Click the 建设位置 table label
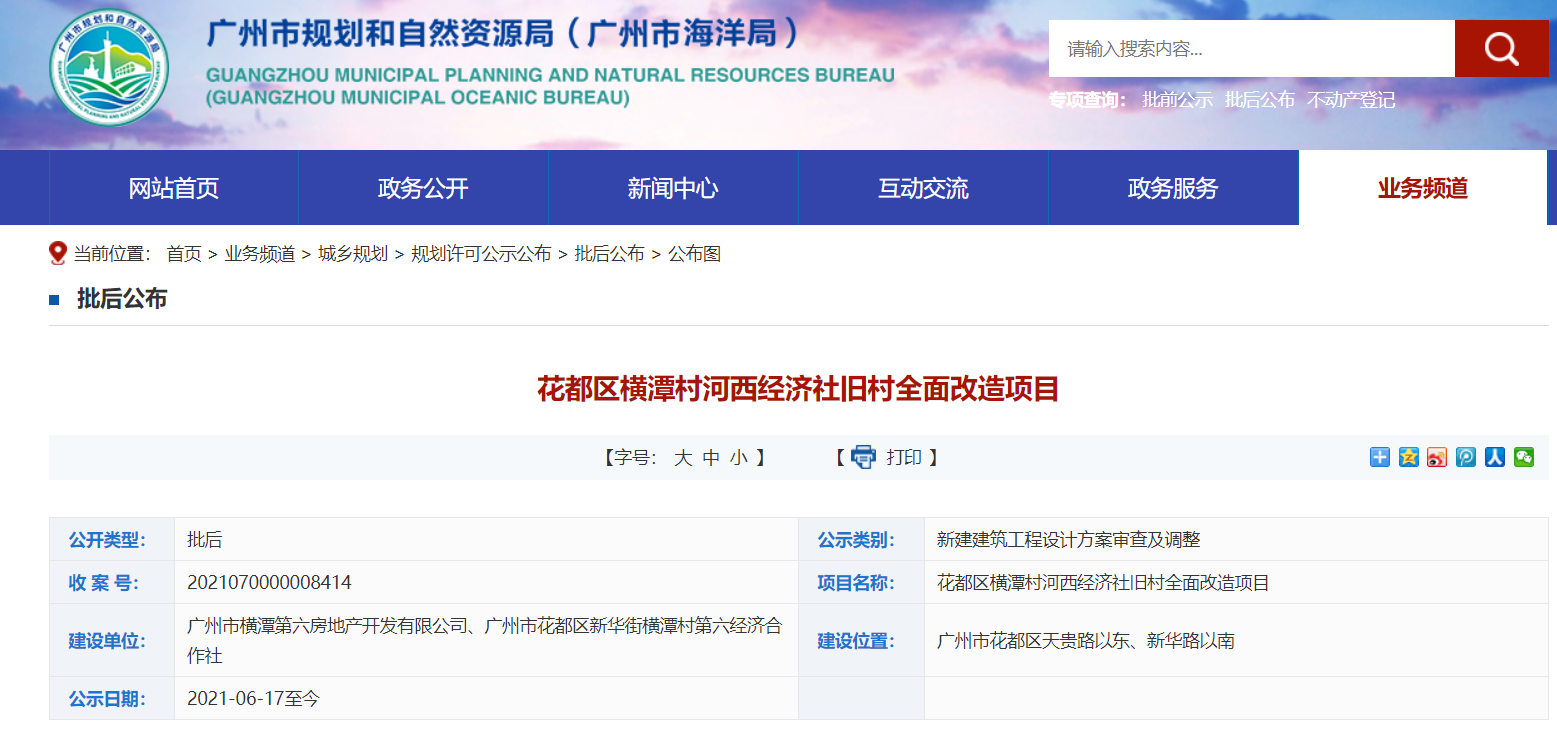1557x734 pixels. click(x=857, y=641)
